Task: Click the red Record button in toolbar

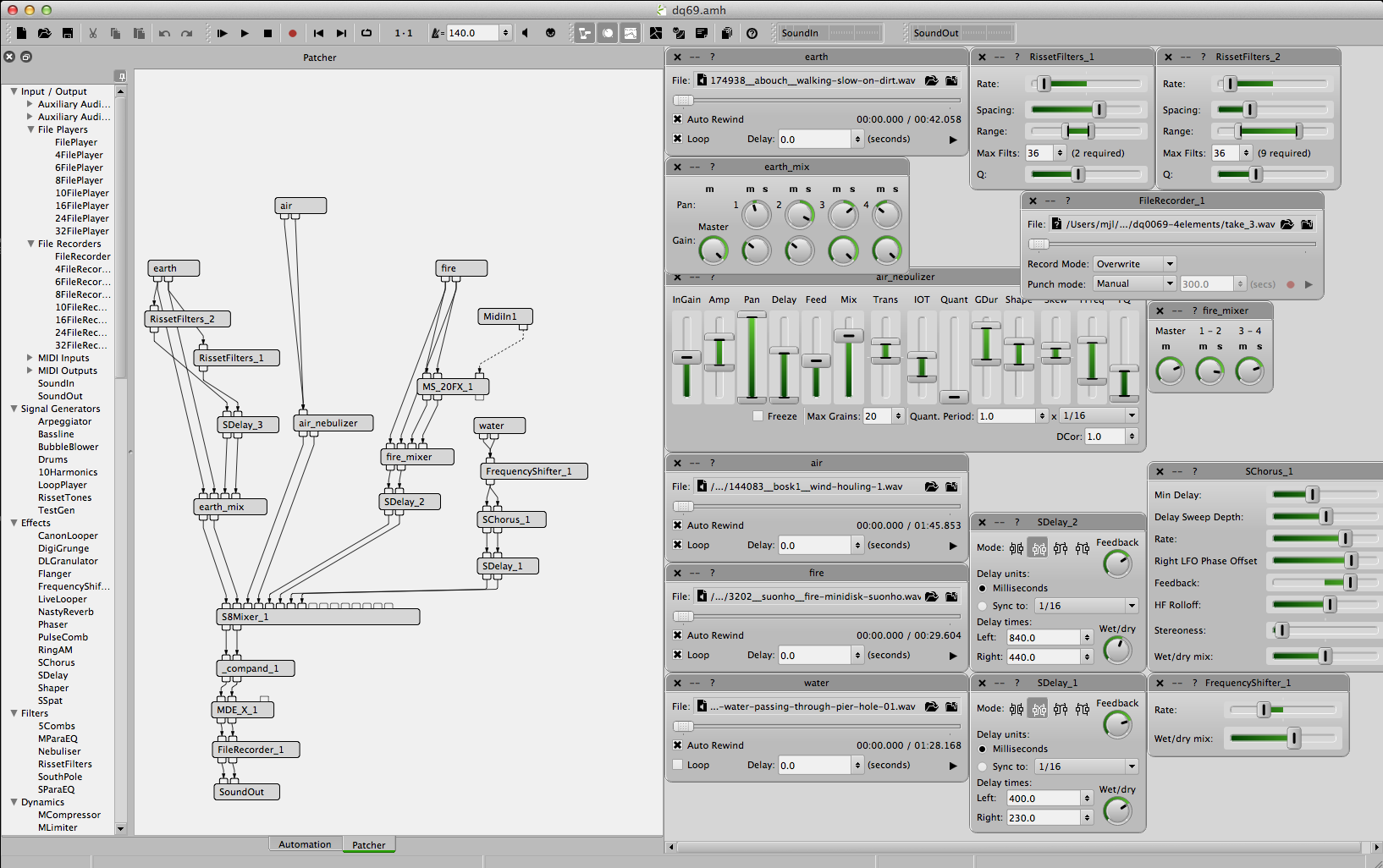Action: 293,34
